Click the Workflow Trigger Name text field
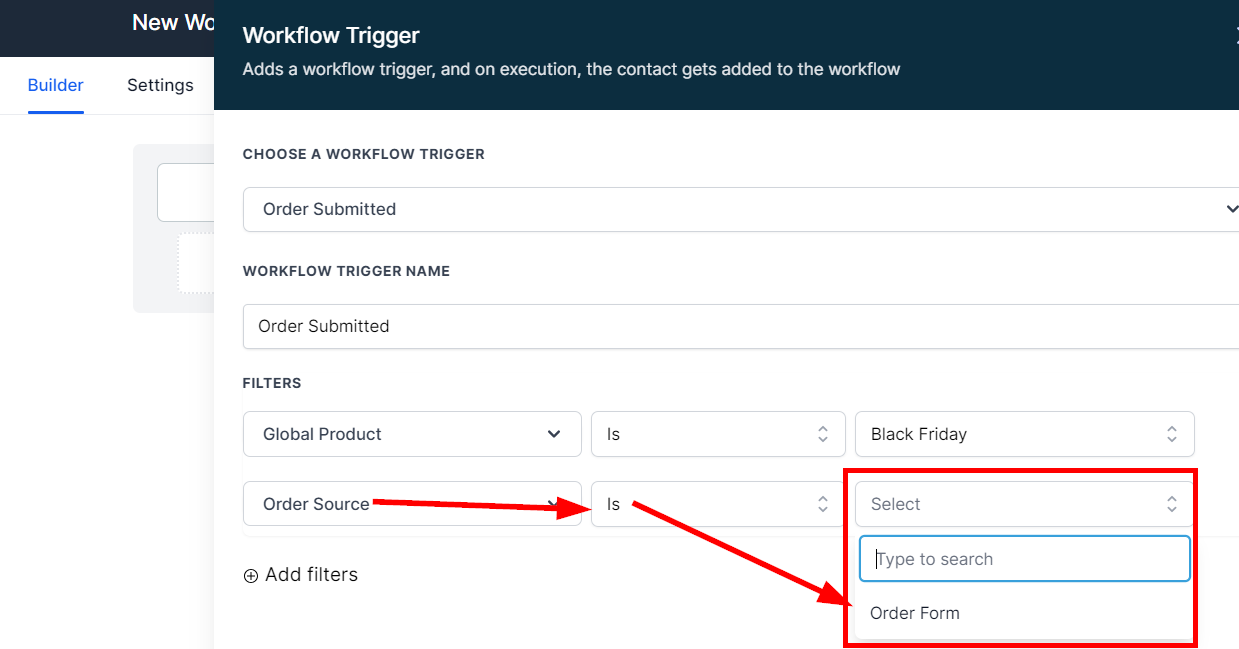This screenshot has height=649, width=1239. [x=740, y=326]
